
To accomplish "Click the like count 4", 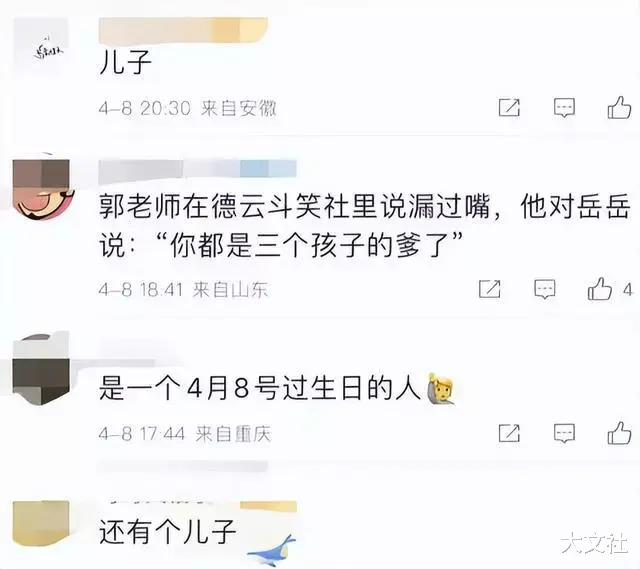I will (x=628, y=290).
